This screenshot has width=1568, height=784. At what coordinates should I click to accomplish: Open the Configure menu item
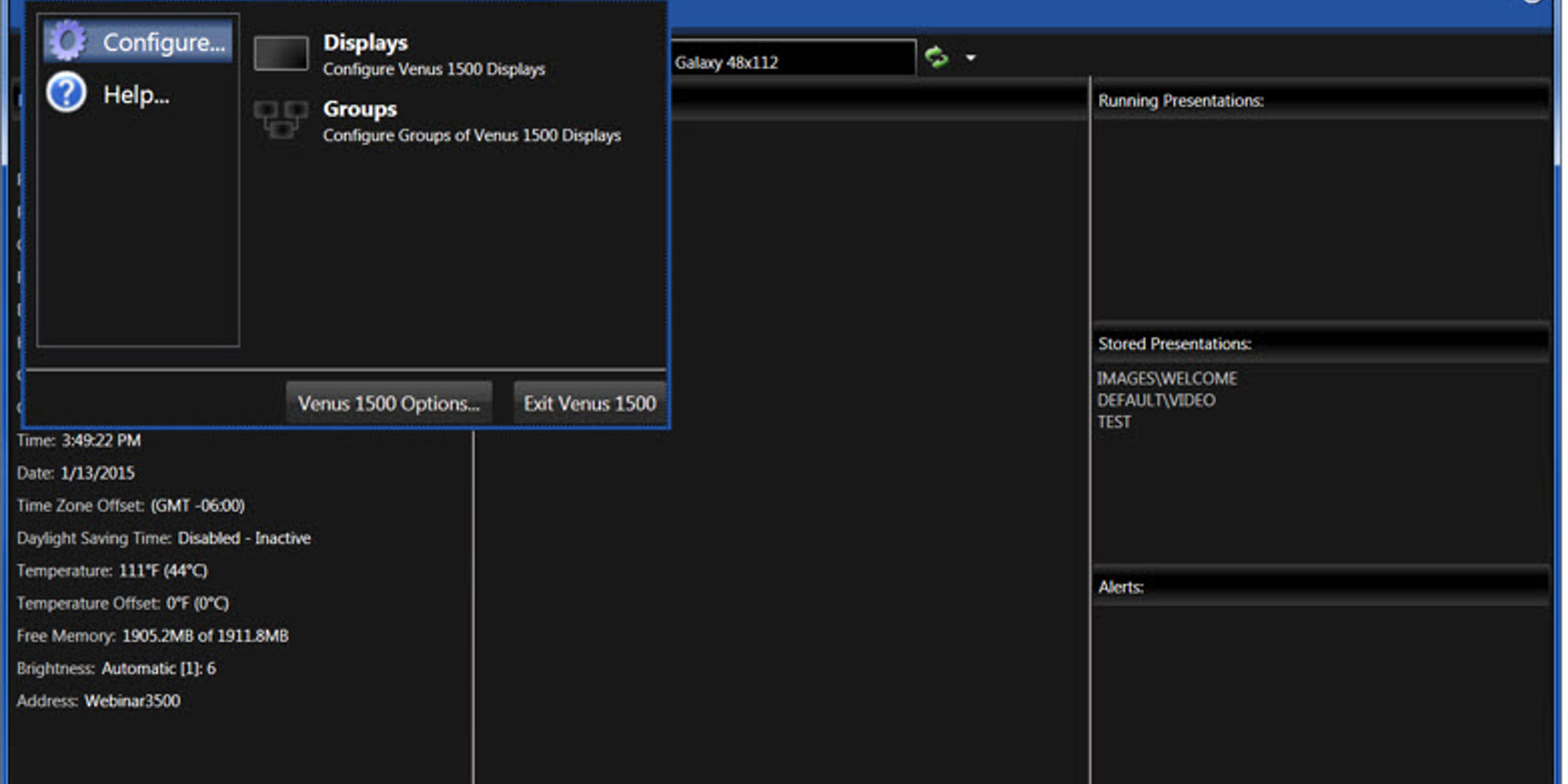click(x=137, y=42)
